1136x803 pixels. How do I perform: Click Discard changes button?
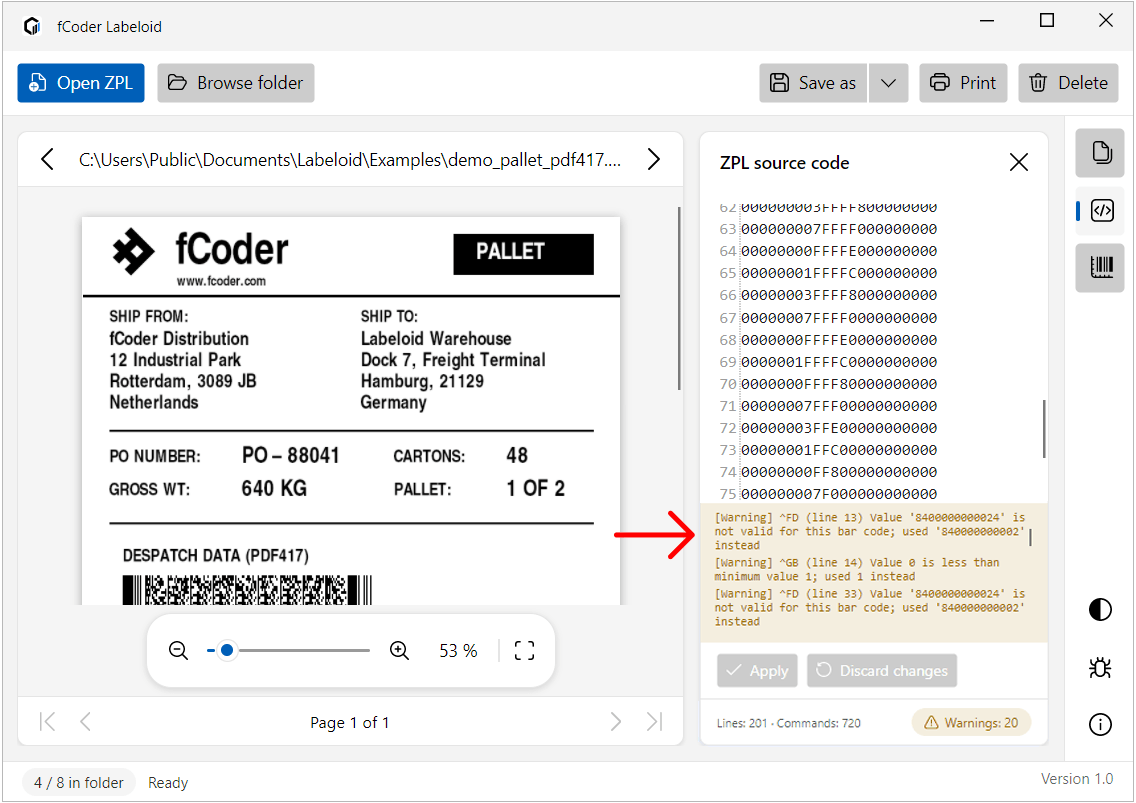point(882,670)
